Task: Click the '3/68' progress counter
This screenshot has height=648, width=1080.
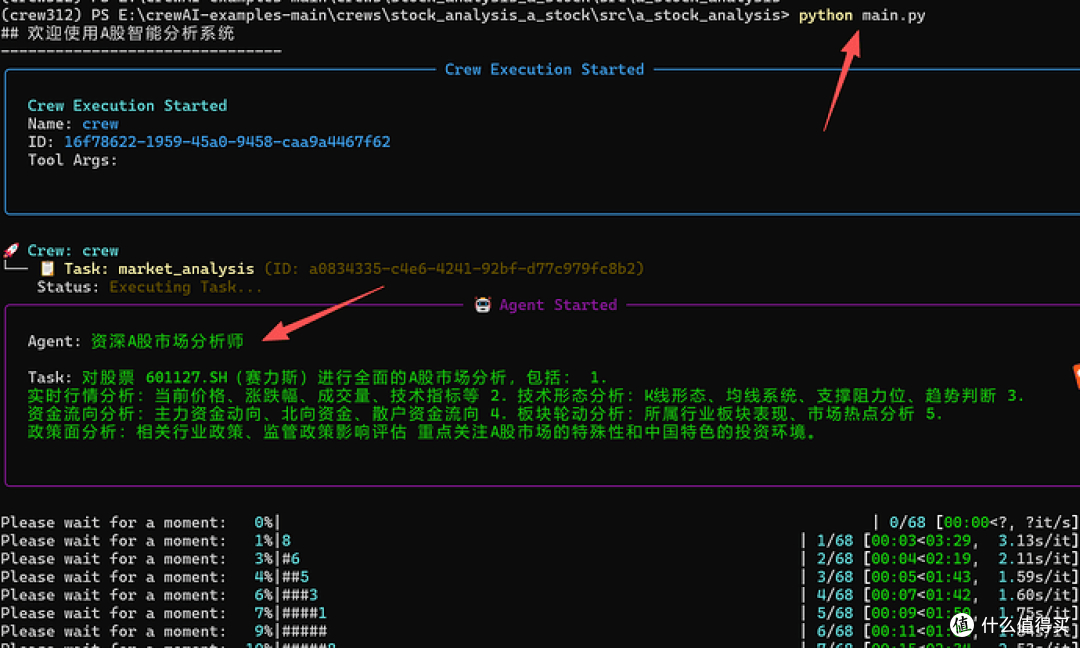Action: tap(835, 577)
